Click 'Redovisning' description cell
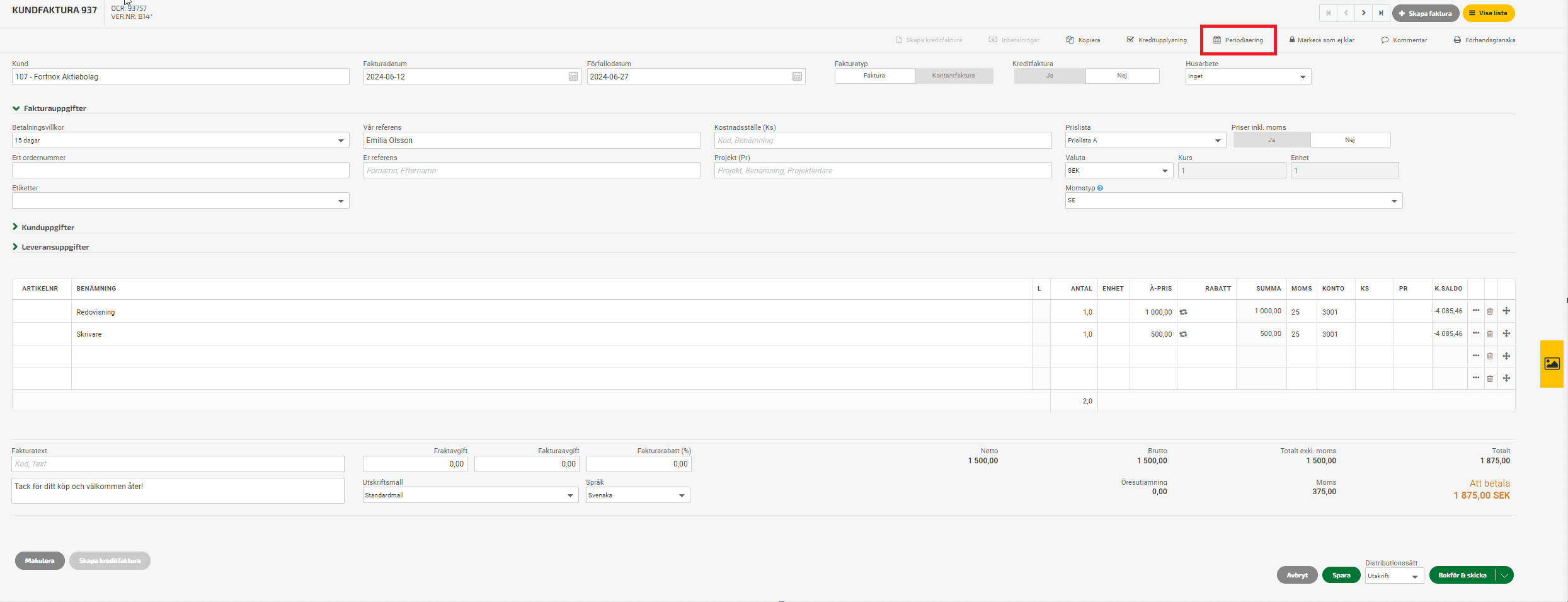Screen dimensions: 1568x602 click(x=551, y=311)
